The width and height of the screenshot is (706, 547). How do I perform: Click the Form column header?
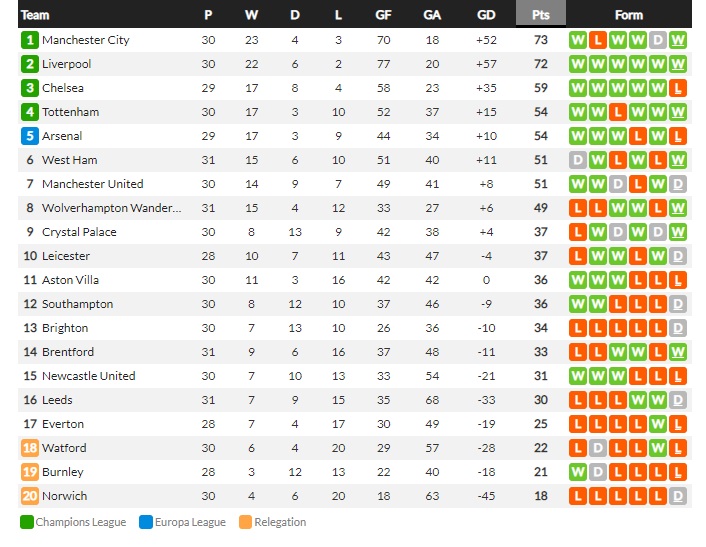point(629,15)
